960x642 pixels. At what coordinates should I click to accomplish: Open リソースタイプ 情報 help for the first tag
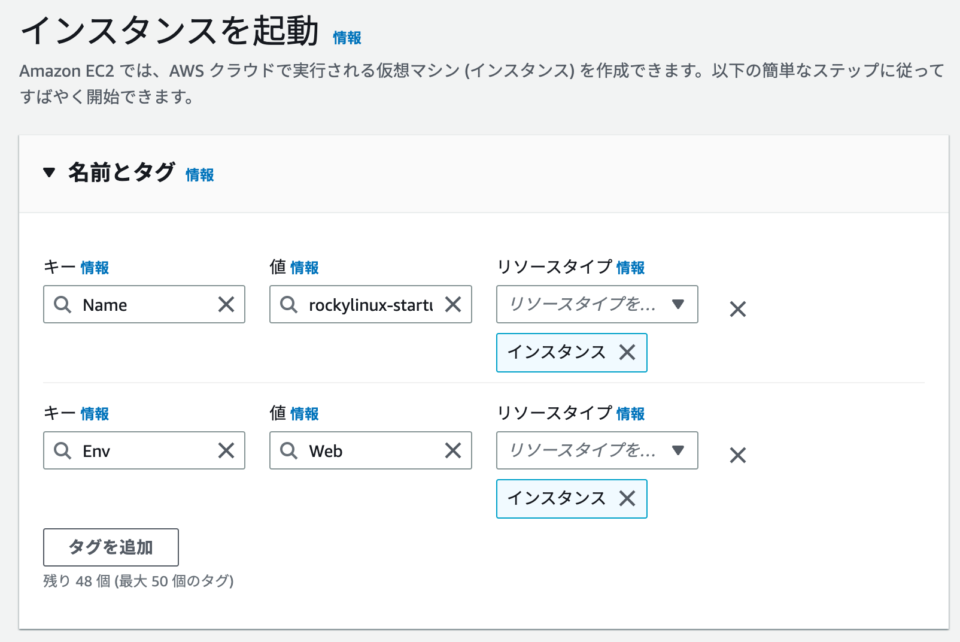click(631, 267)
